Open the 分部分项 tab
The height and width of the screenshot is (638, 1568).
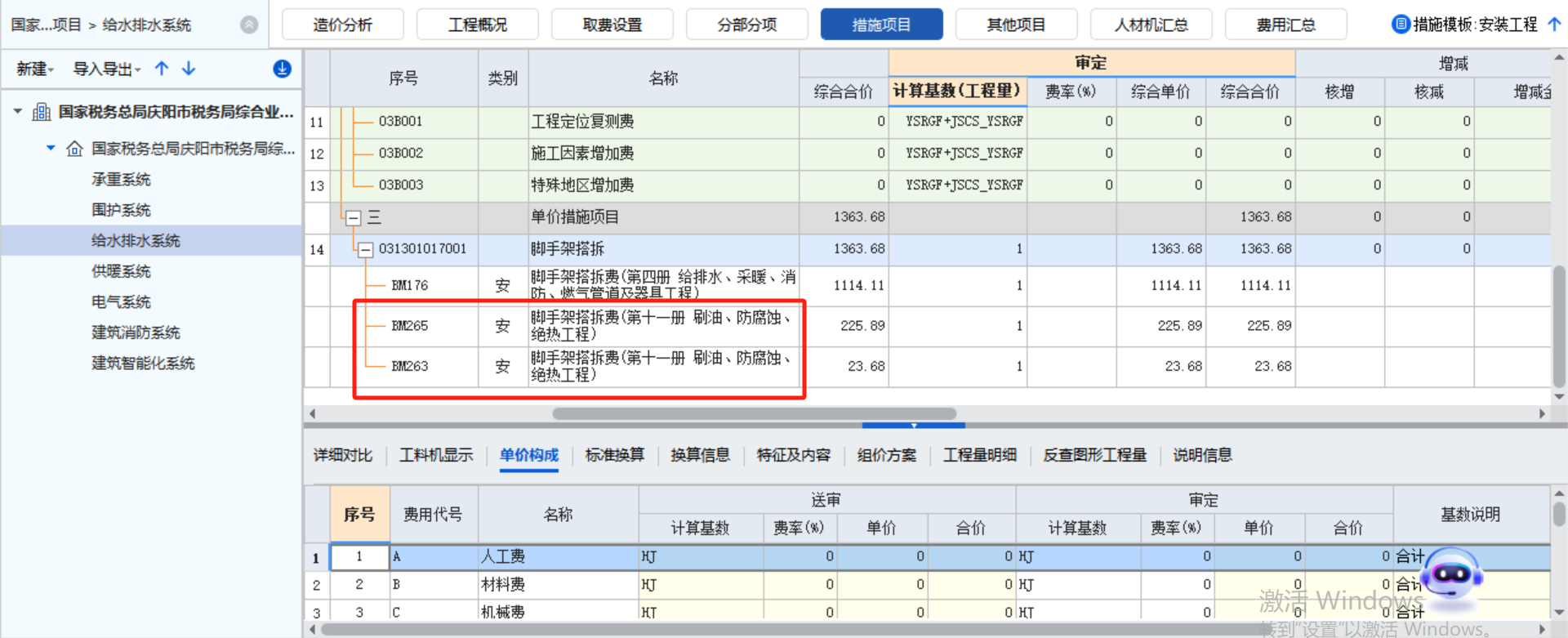tap(747, 25)
